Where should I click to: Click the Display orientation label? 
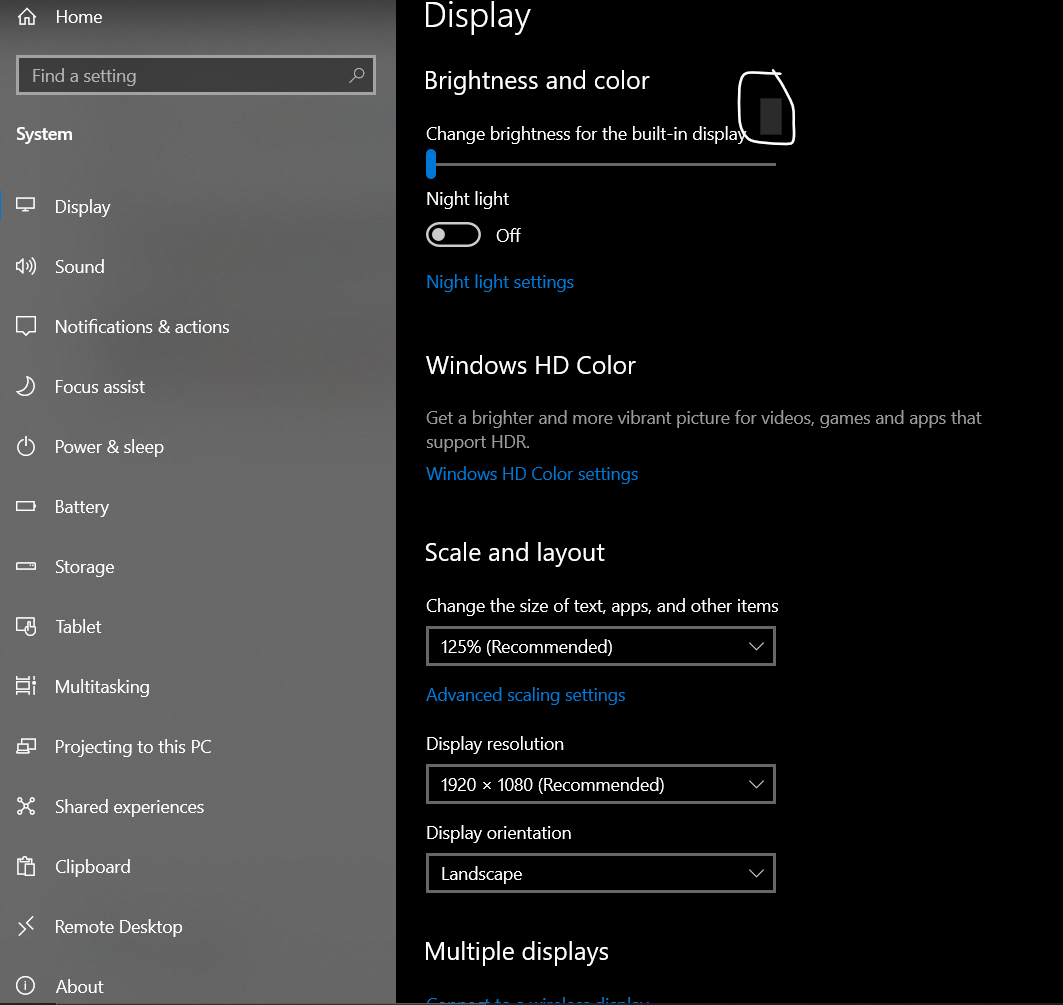tap(498, 833)
